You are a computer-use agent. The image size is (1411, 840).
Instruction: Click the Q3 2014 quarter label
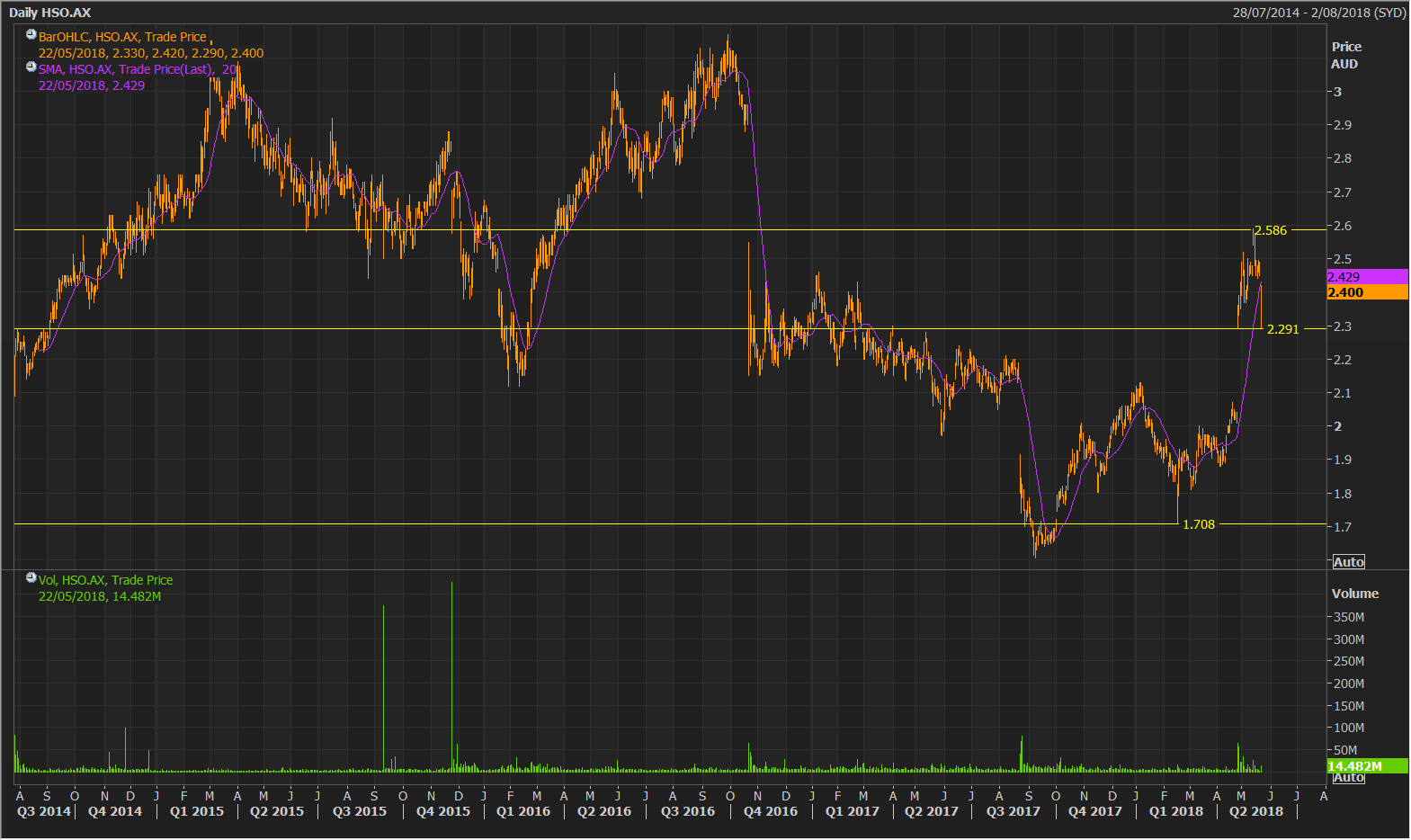(x=44, y=811)
